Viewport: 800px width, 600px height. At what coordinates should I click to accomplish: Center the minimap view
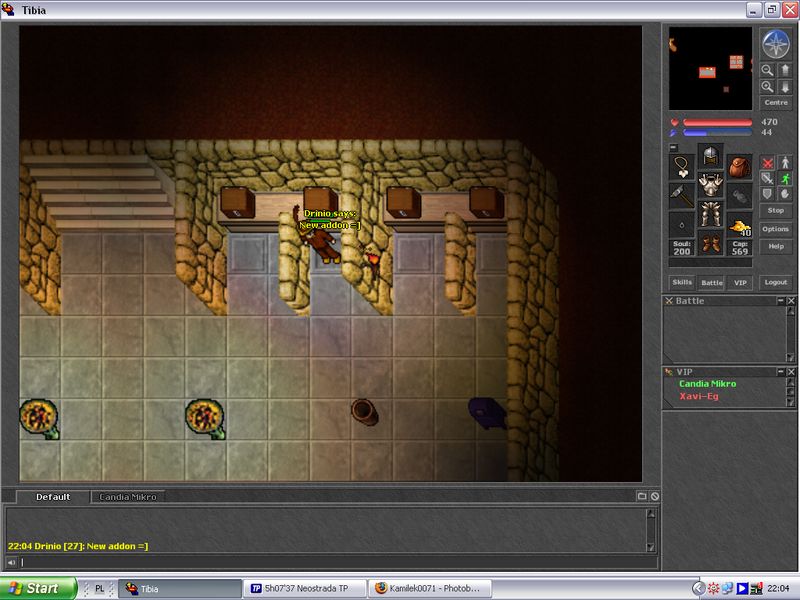(x=776, y=103)
